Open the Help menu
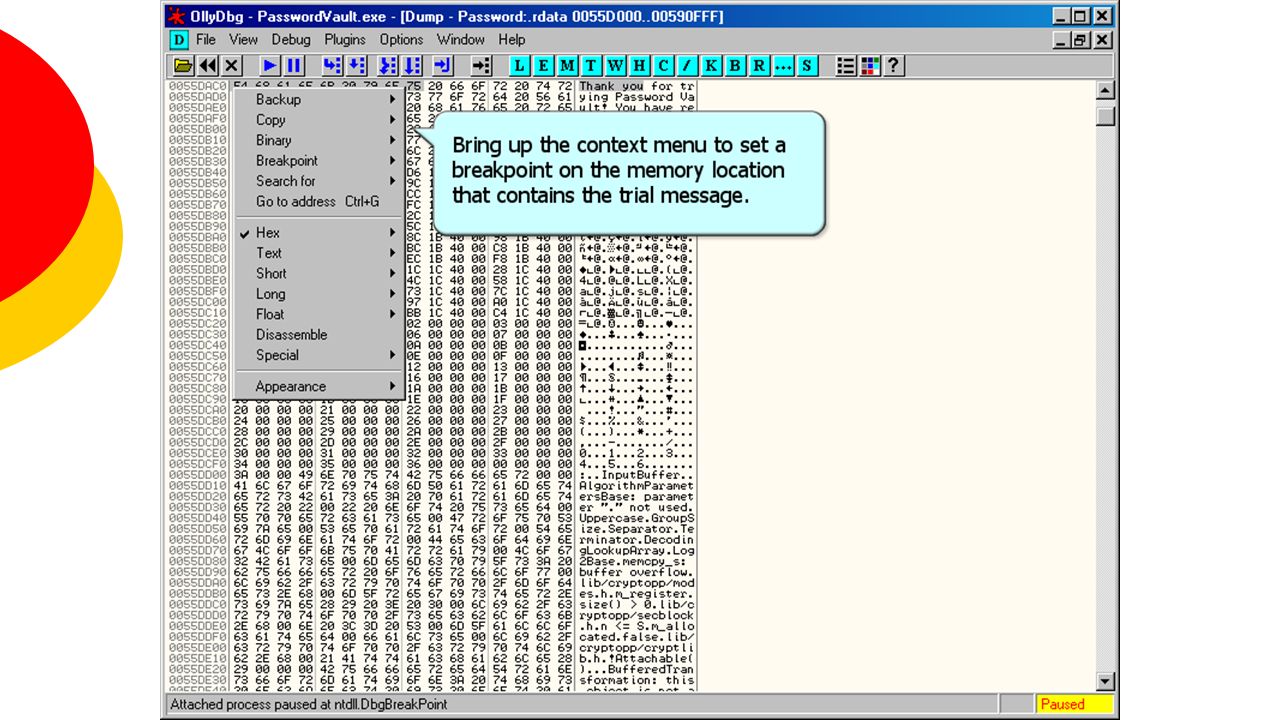 (x=512, y=40)
